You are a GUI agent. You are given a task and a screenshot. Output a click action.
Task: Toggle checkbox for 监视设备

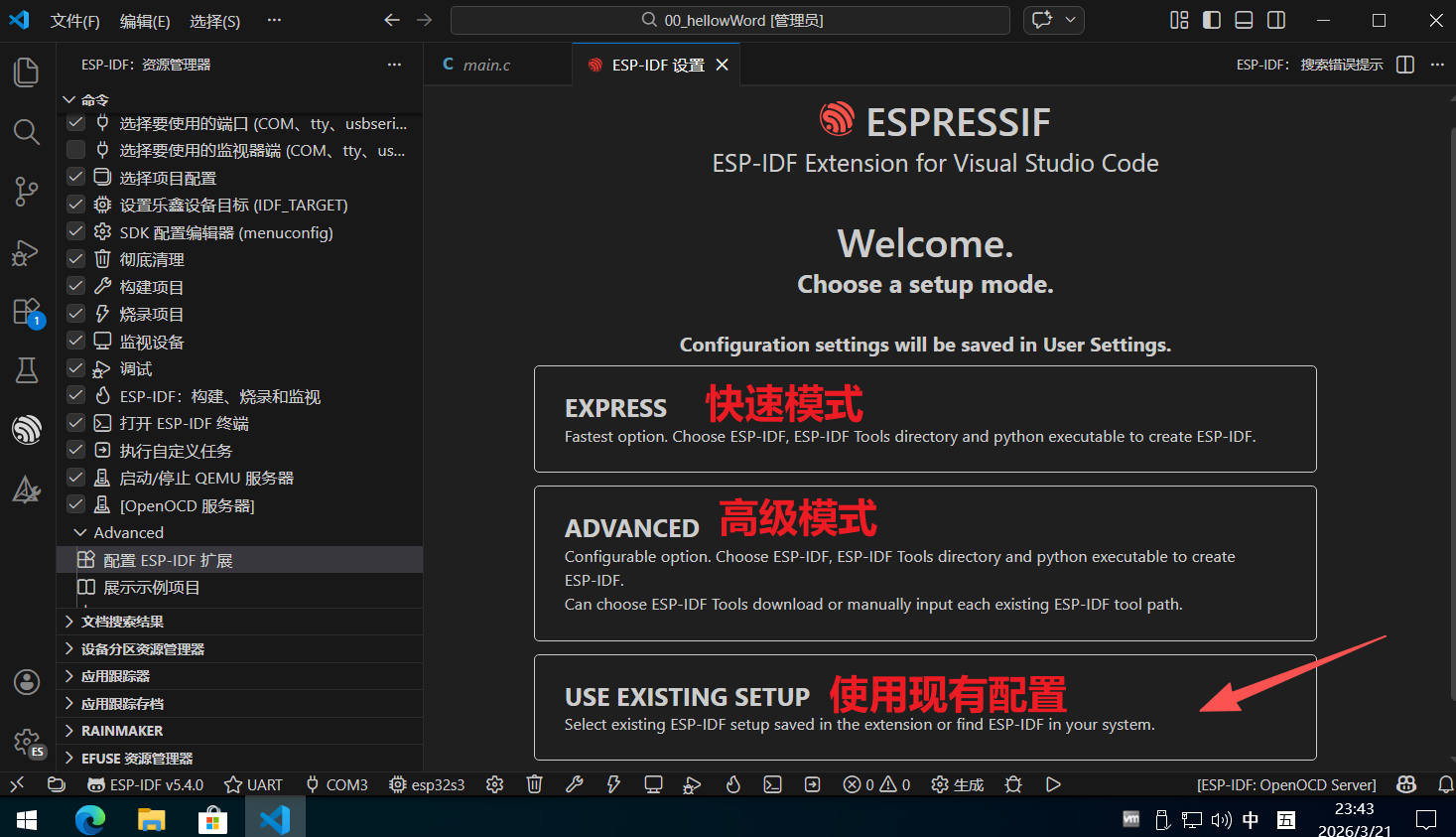tap(75, 341)
